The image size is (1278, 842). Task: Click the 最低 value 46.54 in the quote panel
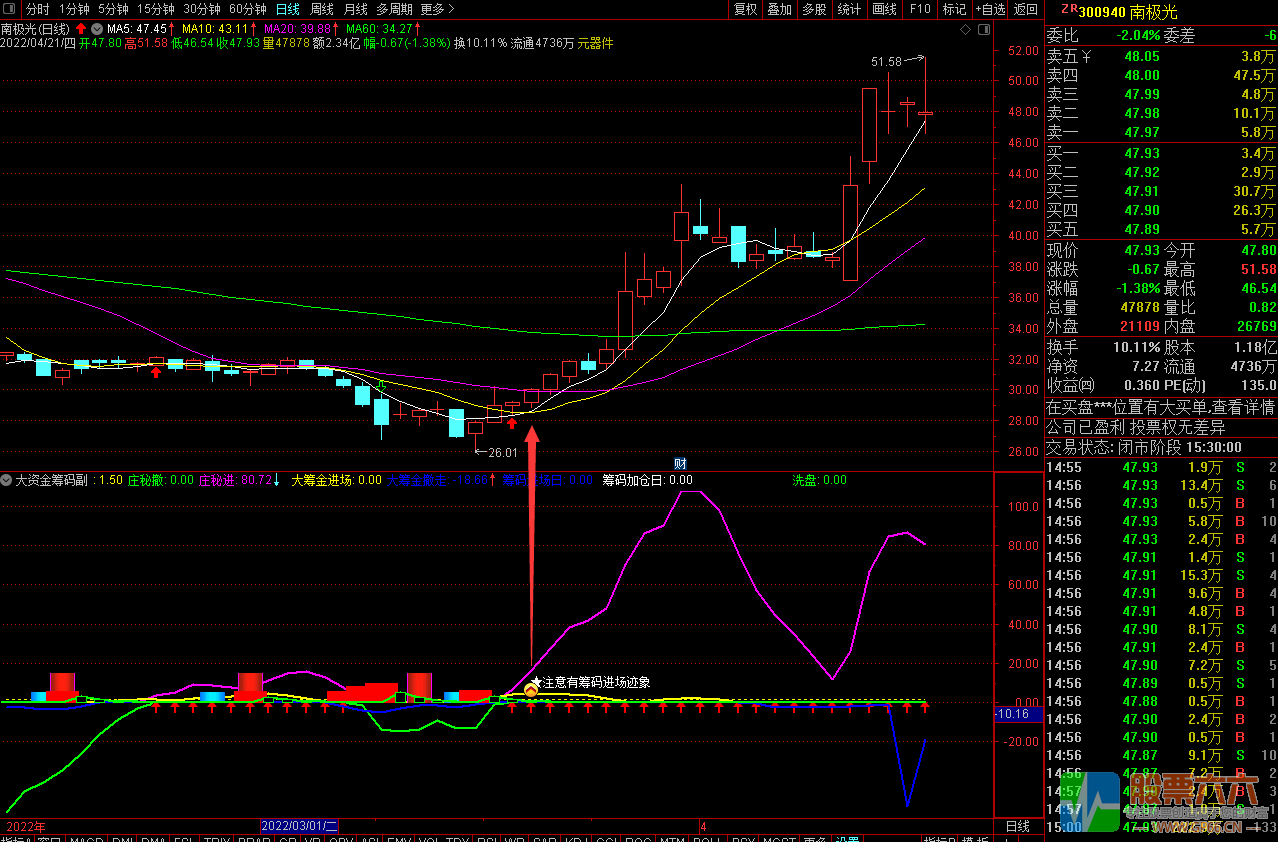click(1258, 288)
